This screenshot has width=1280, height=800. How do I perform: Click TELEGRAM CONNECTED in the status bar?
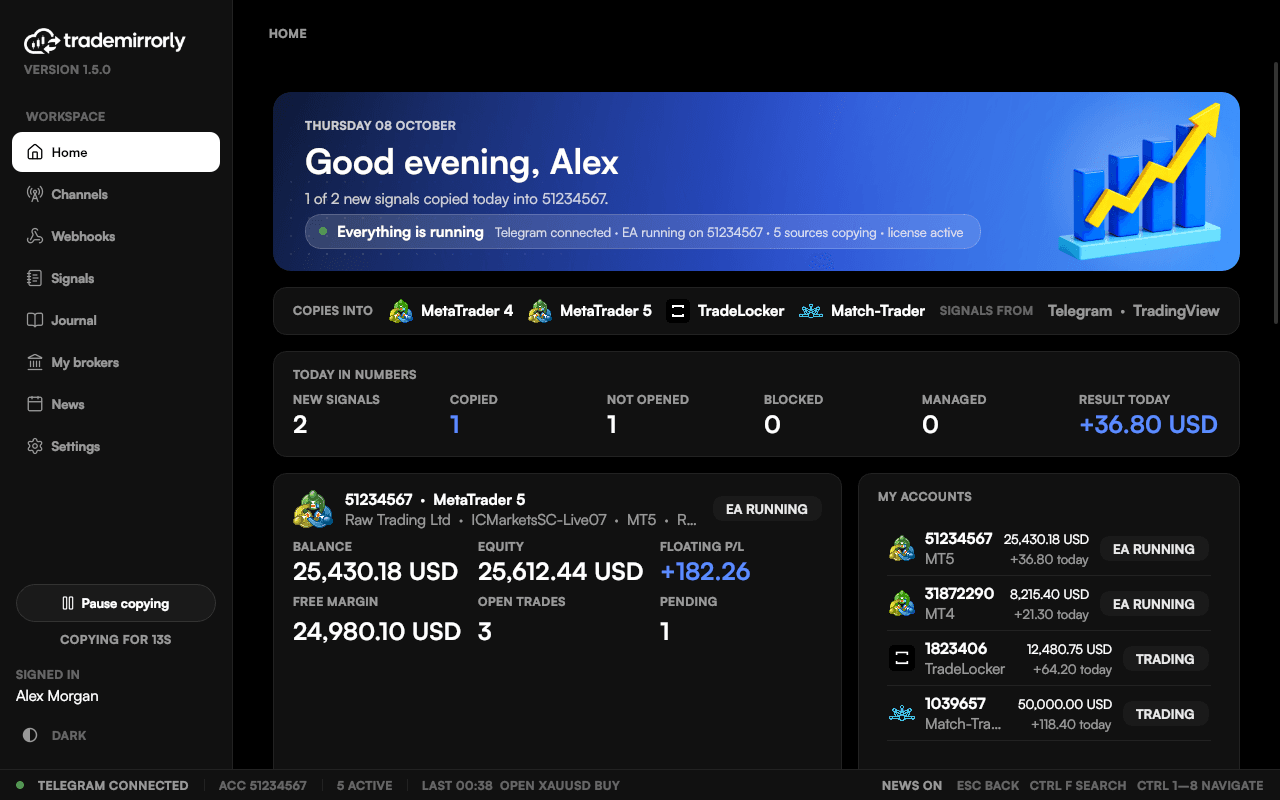point(113,785)
